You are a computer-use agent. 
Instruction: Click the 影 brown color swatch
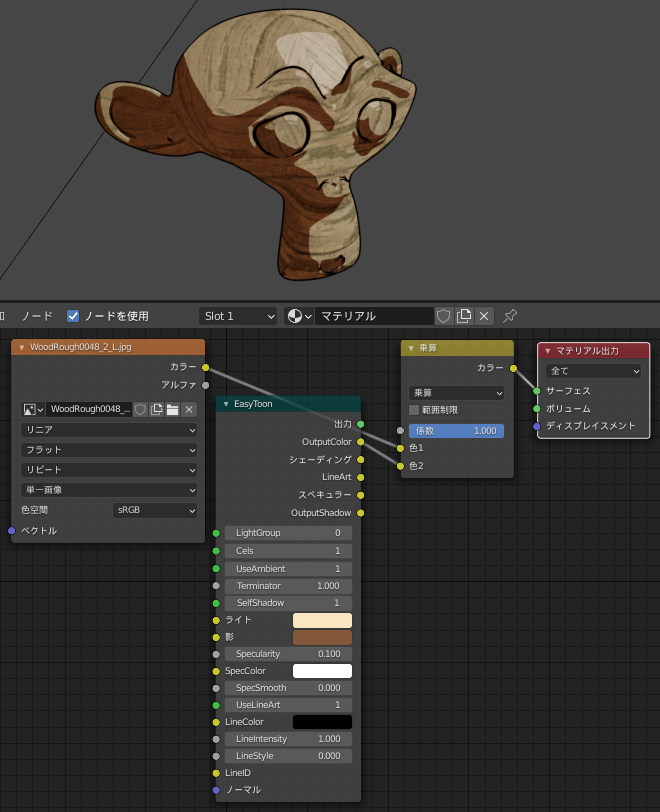(322, 637)
